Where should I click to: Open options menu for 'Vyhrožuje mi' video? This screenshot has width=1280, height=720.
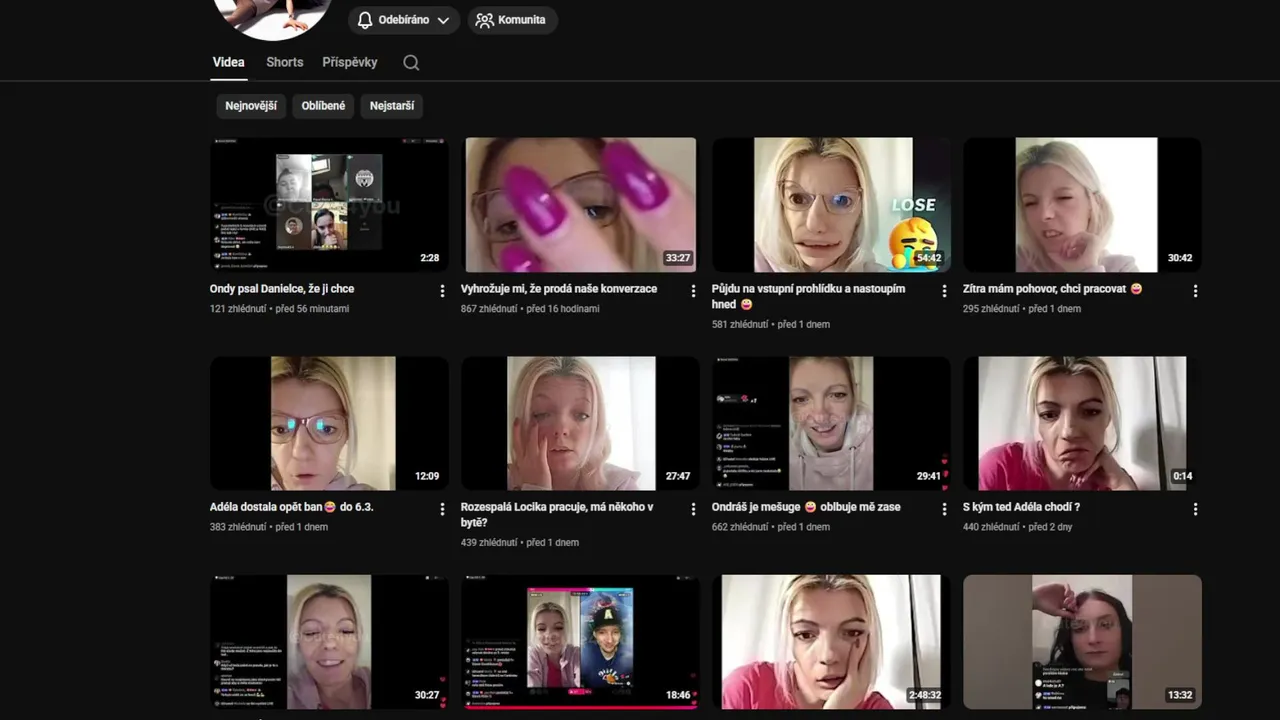tap(693, 291)
